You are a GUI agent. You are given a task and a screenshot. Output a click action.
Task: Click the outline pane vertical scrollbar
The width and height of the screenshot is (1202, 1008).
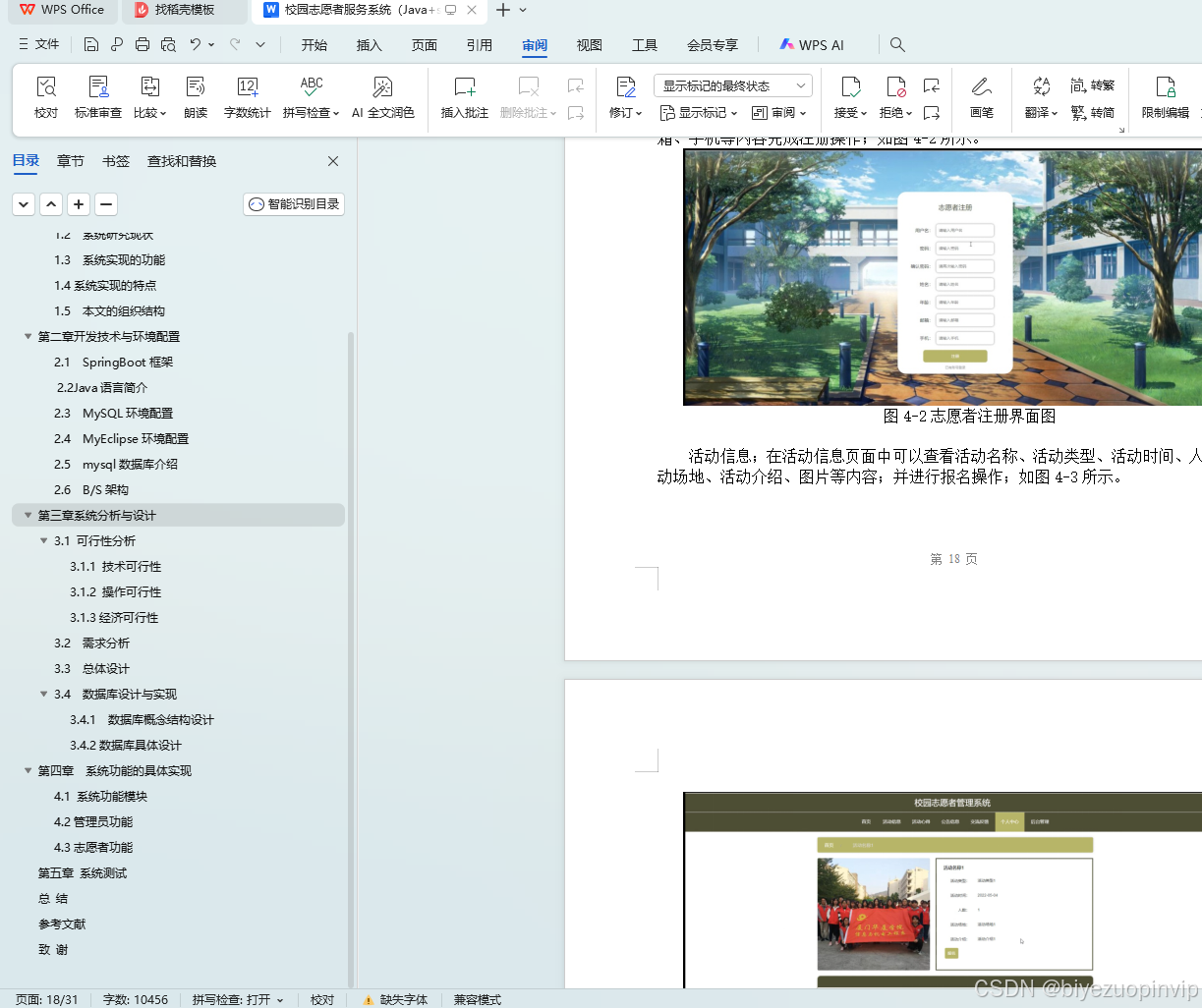tap(351, 658)
